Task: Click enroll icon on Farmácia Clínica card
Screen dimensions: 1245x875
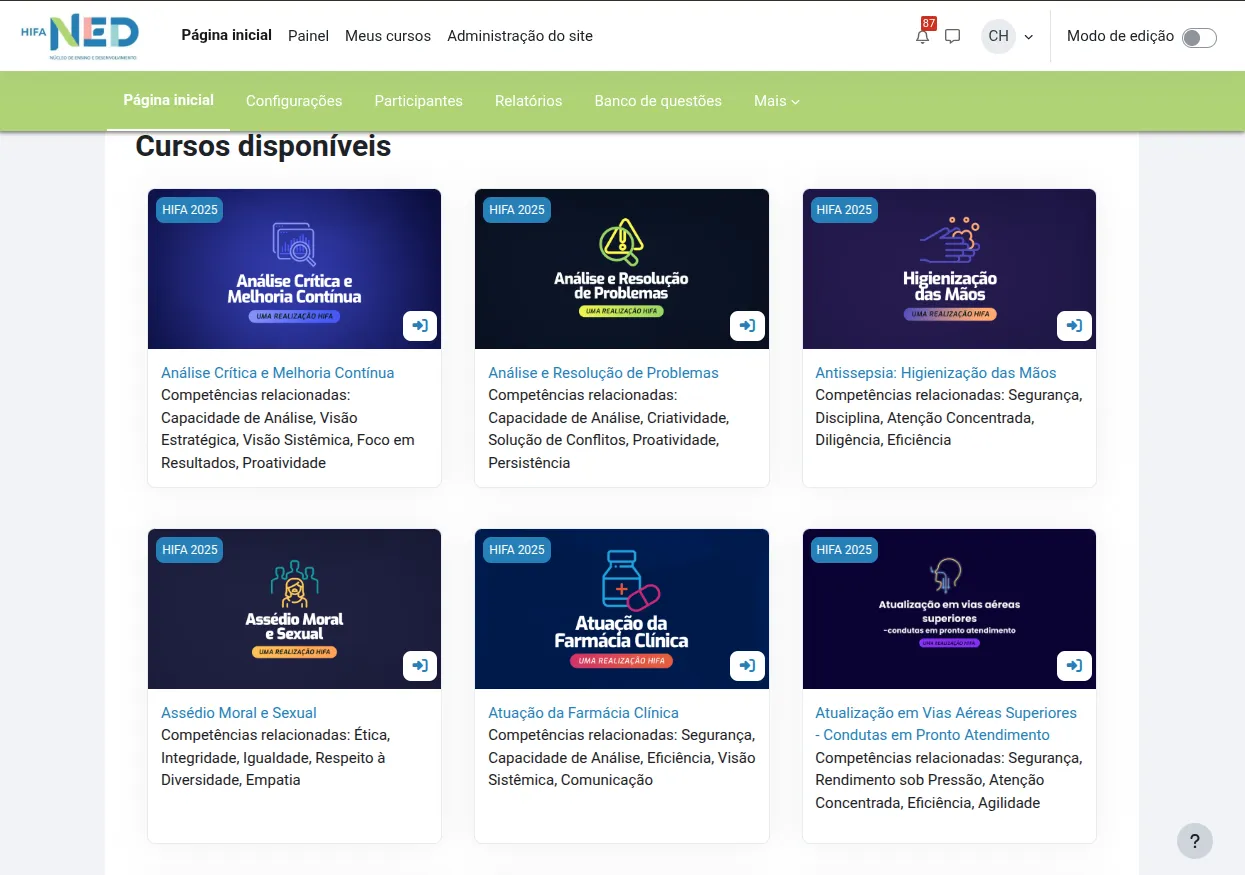Action: coord(747,666)
